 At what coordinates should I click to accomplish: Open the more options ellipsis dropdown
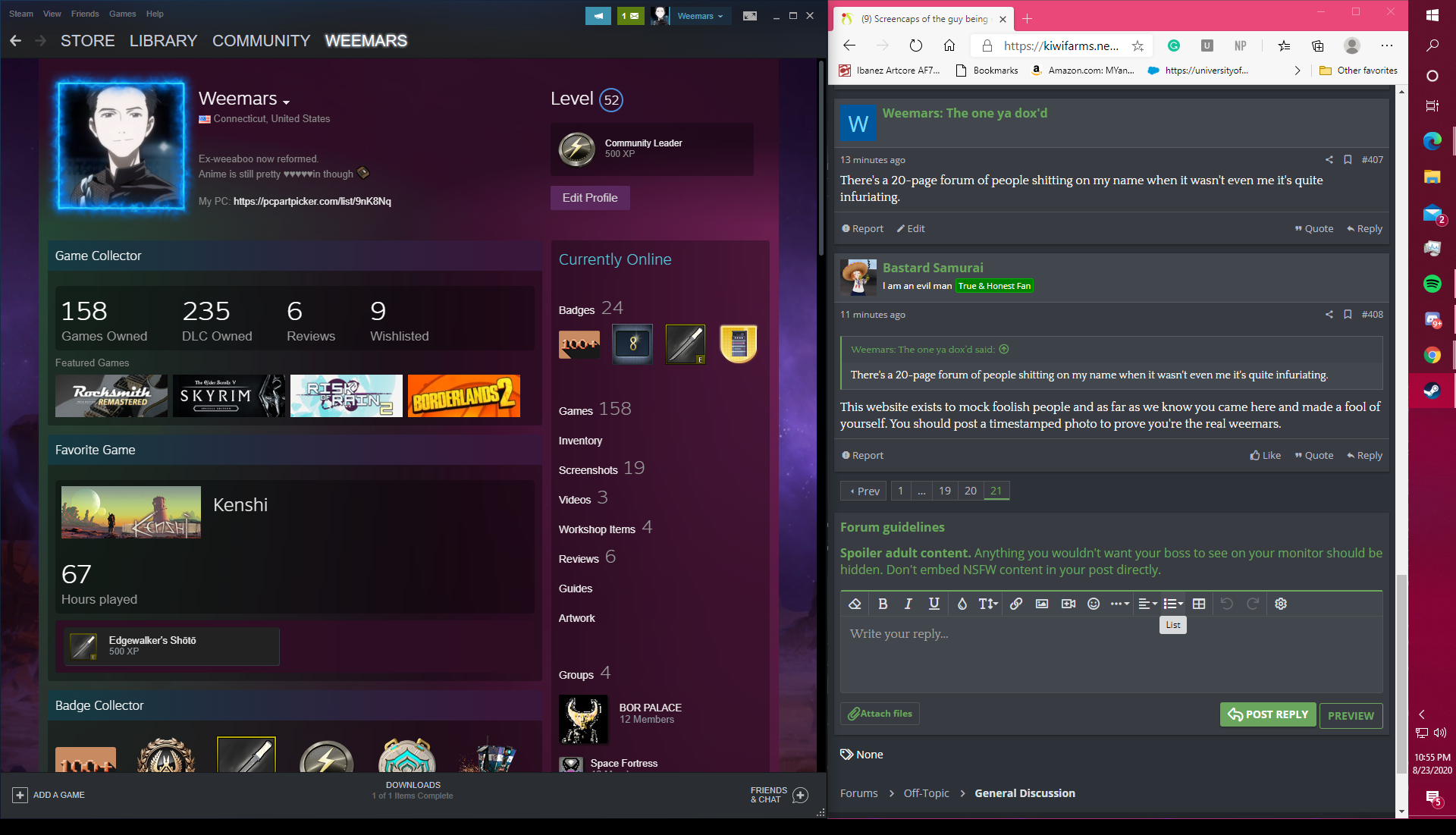point(1120,604)
